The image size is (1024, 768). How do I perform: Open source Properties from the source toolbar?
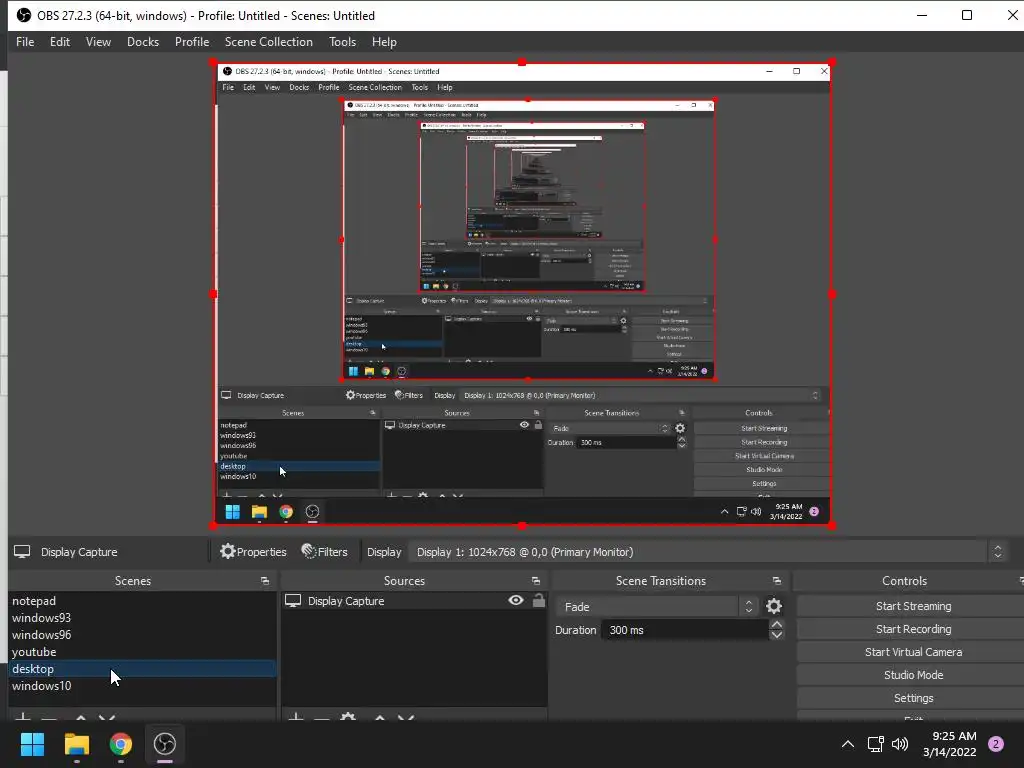[253, 552]
